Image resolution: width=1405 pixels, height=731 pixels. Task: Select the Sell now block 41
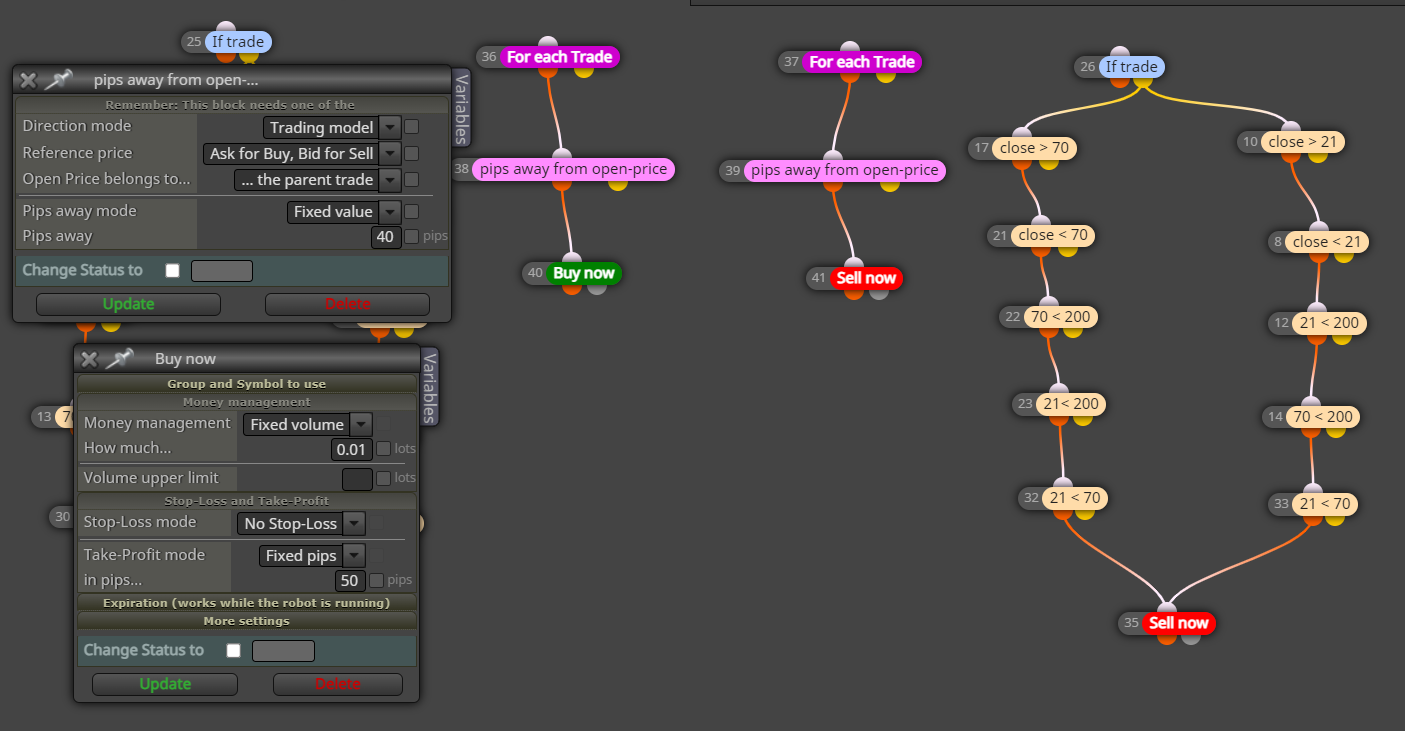click(x=866, y=278)
